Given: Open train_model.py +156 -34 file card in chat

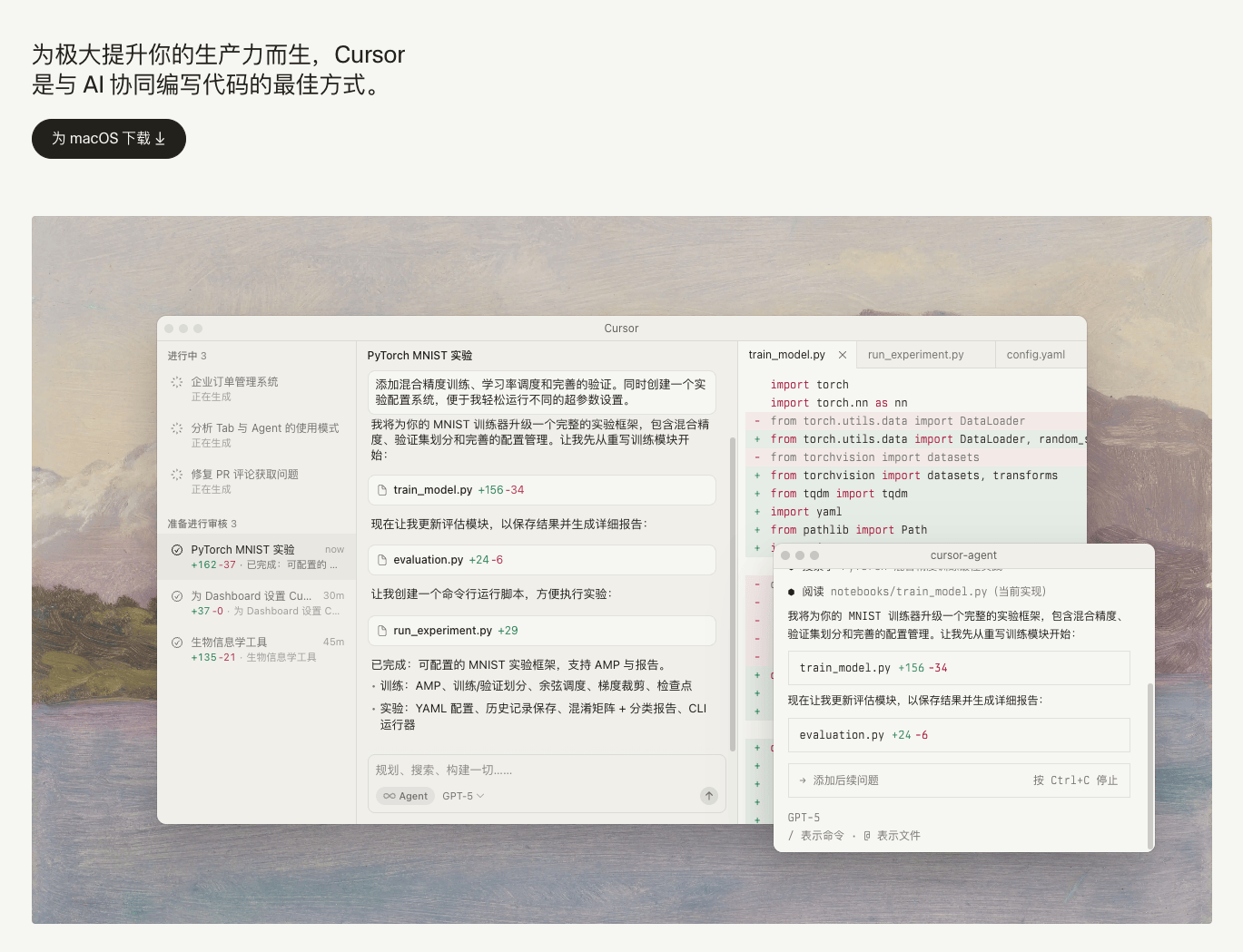Looking at the screenshot, I should (x=542, y=490).
